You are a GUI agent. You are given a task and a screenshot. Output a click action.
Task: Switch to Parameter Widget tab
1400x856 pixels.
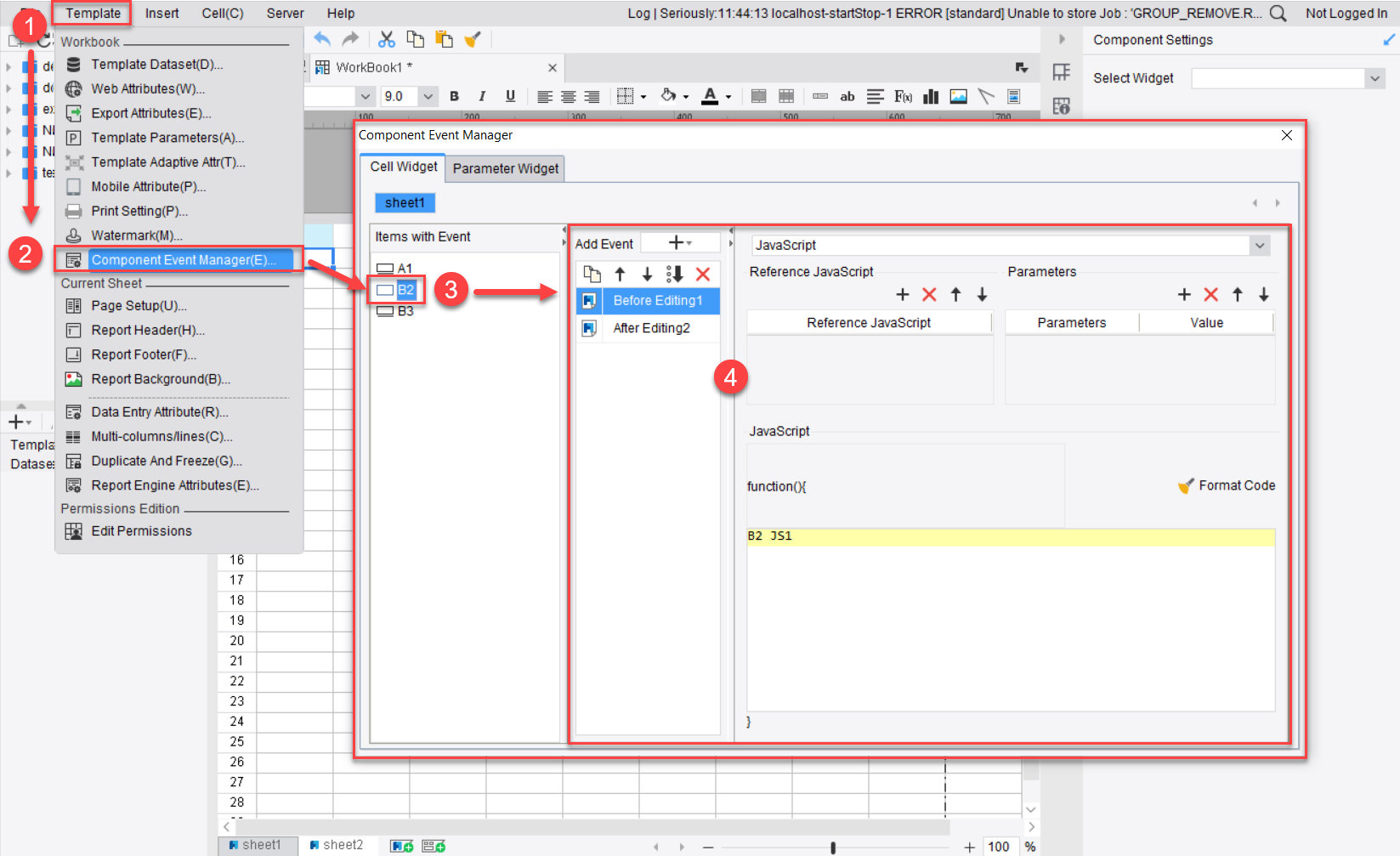pyautogui.click(x=506, y=168)
